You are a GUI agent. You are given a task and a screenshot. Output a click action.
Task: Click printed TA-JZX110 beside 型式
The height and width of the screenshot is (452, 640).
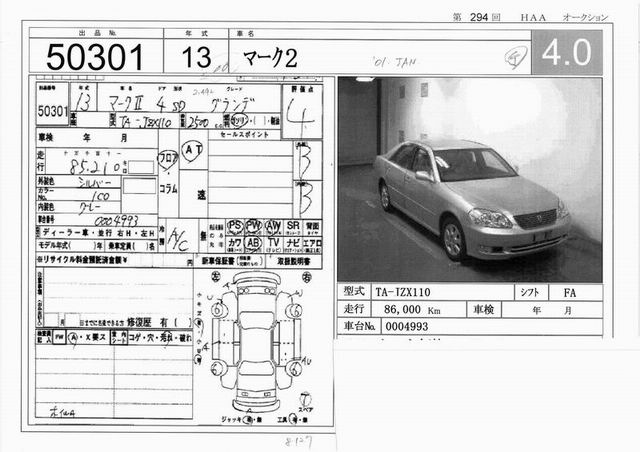click(x=402, y=292)
